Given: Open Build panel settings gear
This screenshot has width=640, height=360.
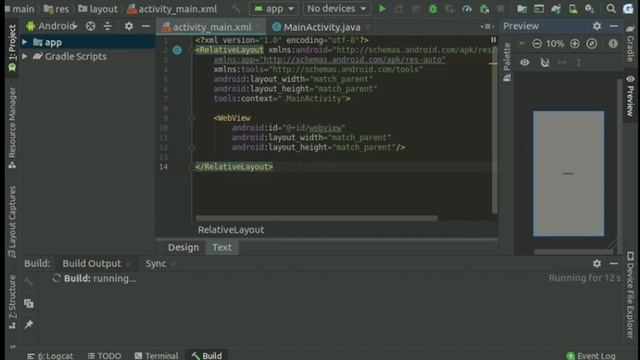Looking at the screenshot, I should tap(597, 264).
